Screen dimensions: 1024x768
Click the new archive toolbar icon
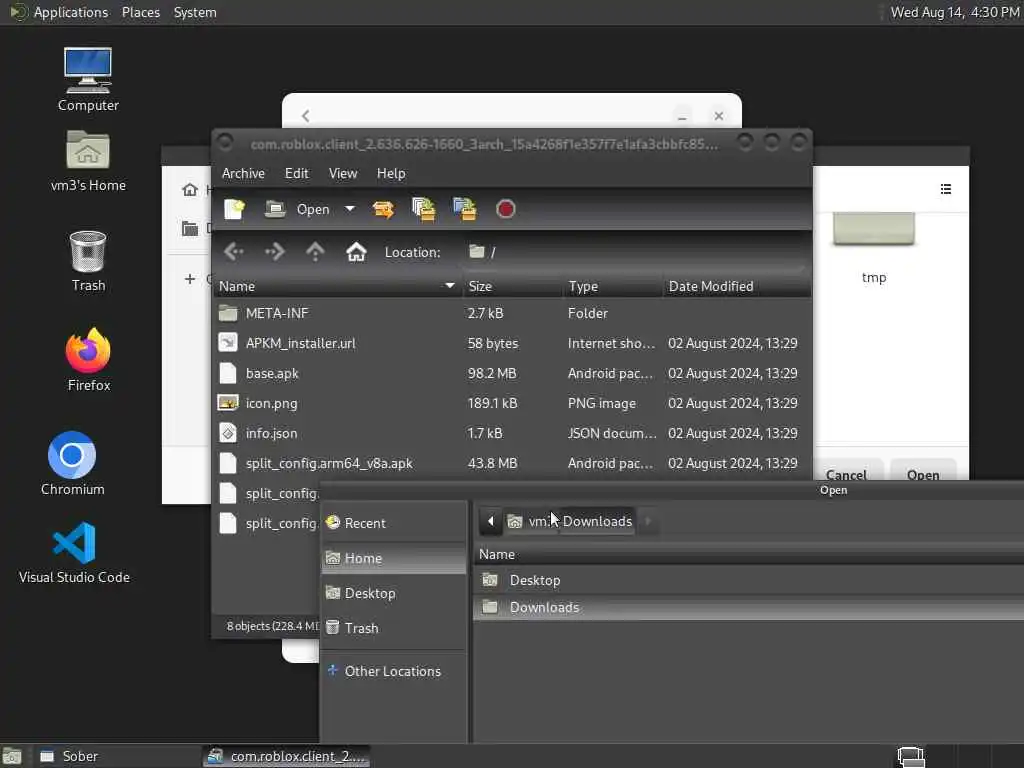click(234, 209)
